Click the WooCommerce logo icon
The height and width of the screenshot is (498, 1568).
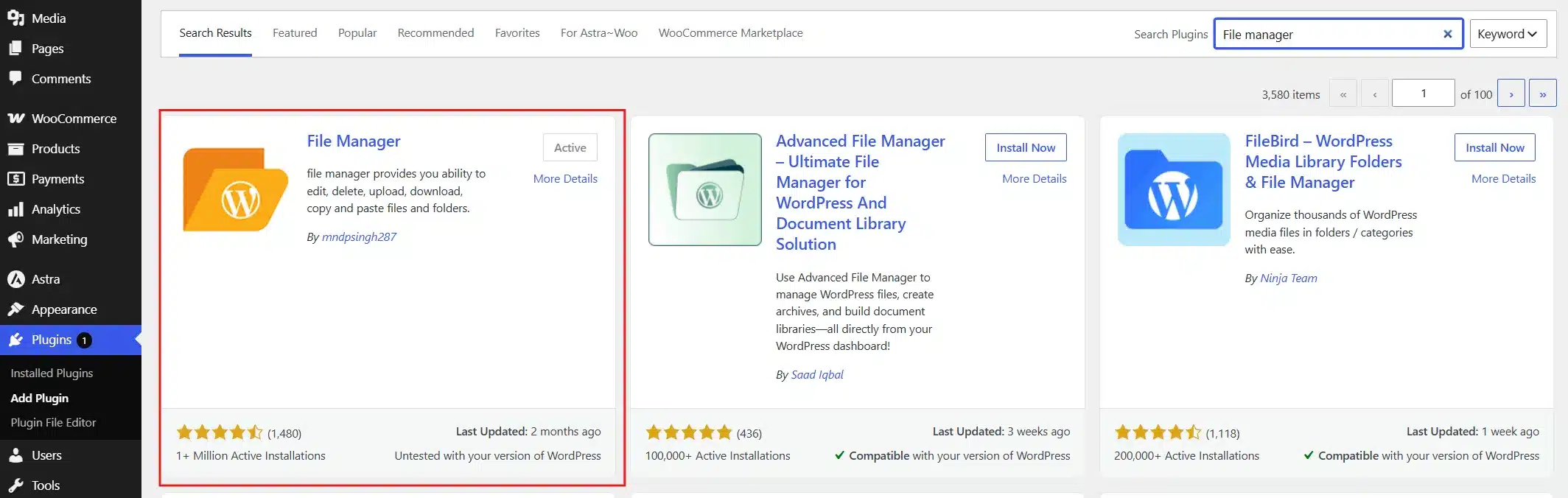tap(16, 119)
